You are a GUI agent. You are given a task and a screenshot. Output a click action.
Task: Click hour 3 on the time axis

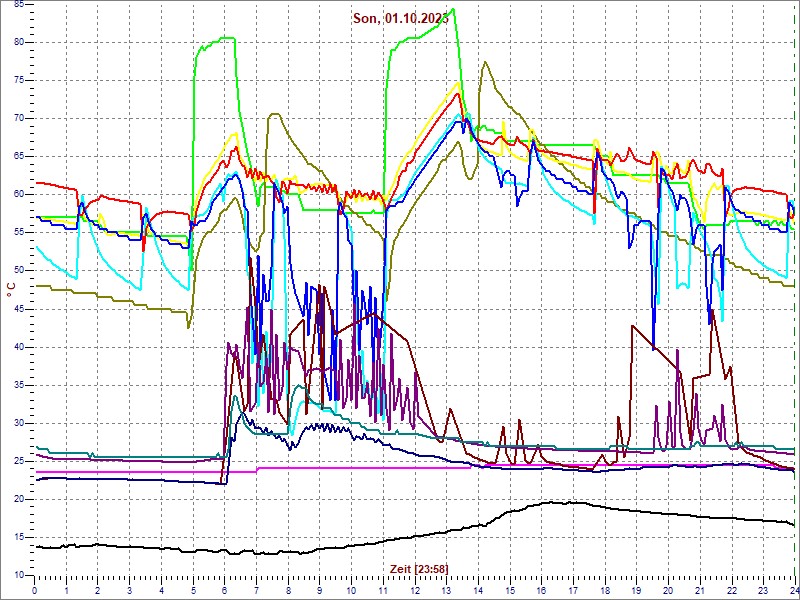click(130, 590)
